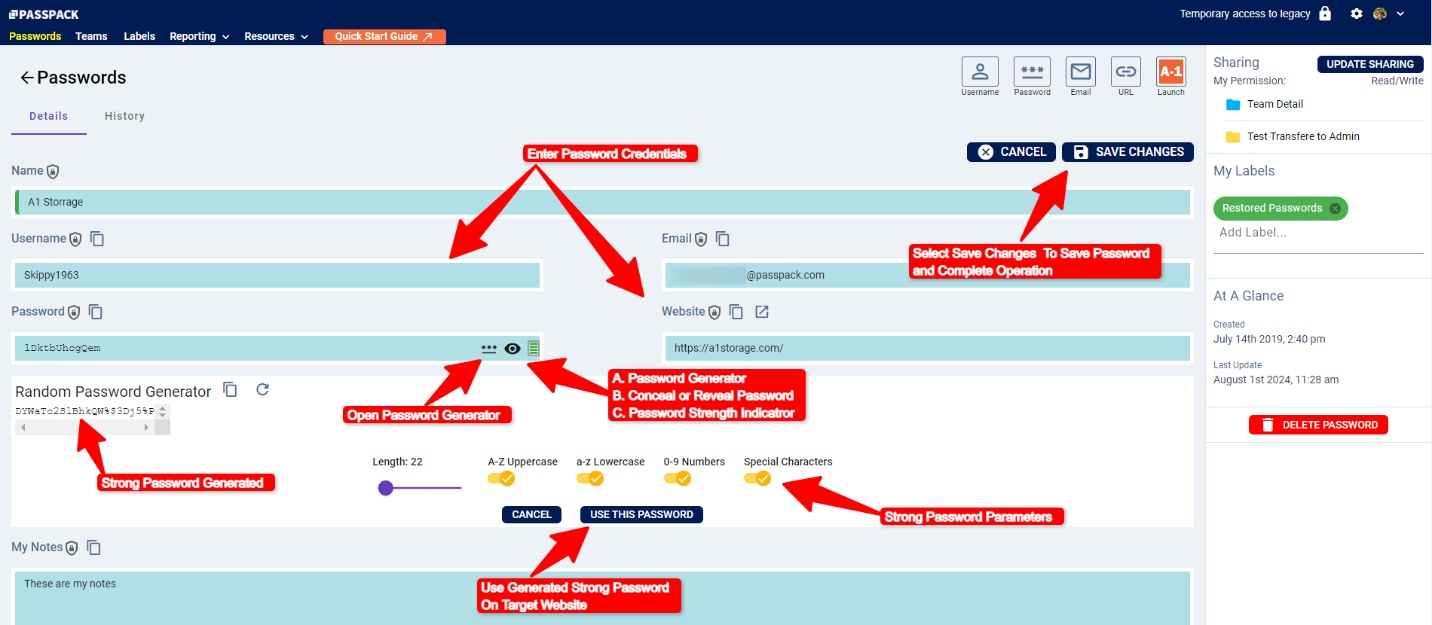
Task: Switch to the History tab
Action: click(x=125, y=116)
